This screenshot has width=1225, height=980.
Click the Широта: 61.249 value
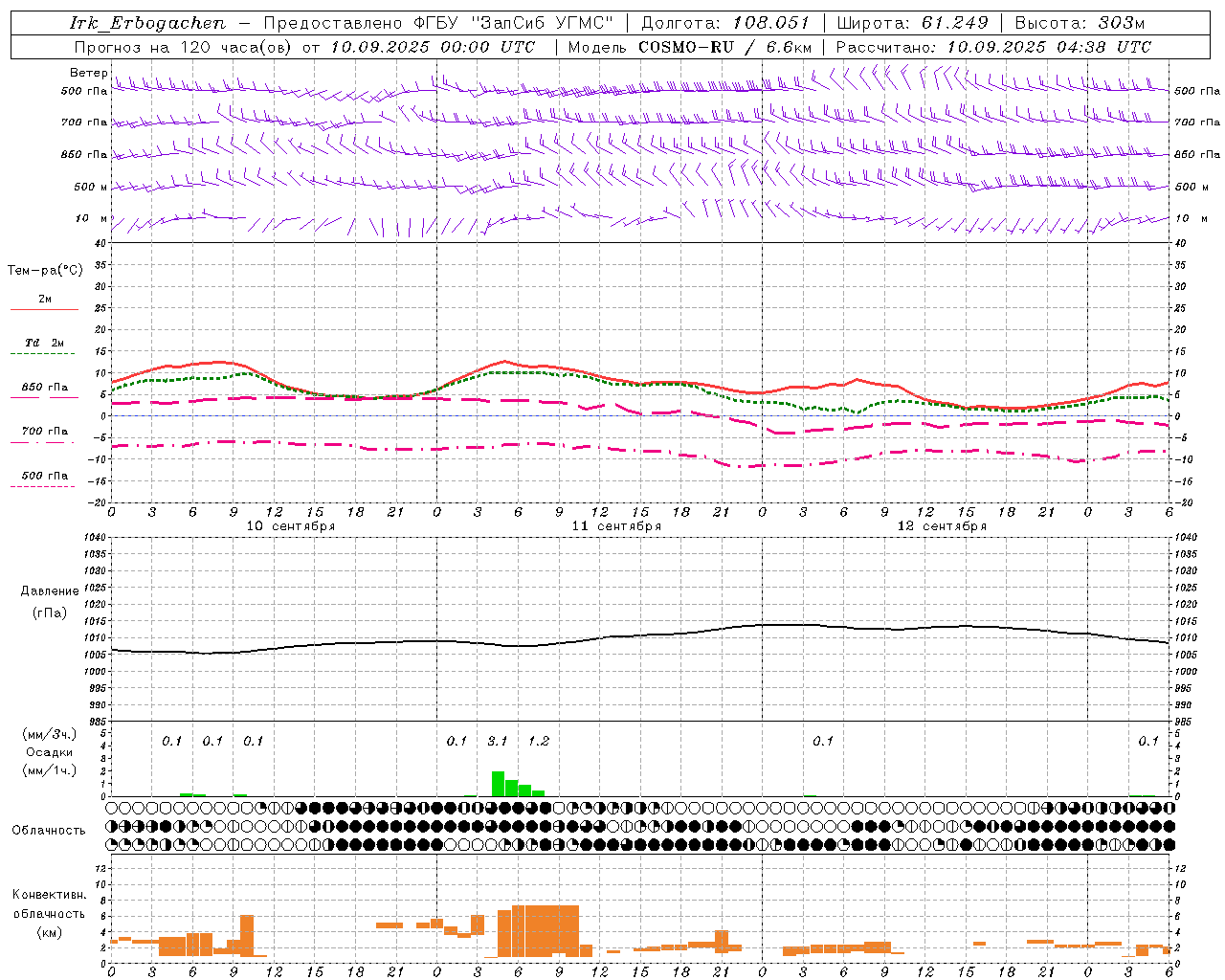[912, 23]
